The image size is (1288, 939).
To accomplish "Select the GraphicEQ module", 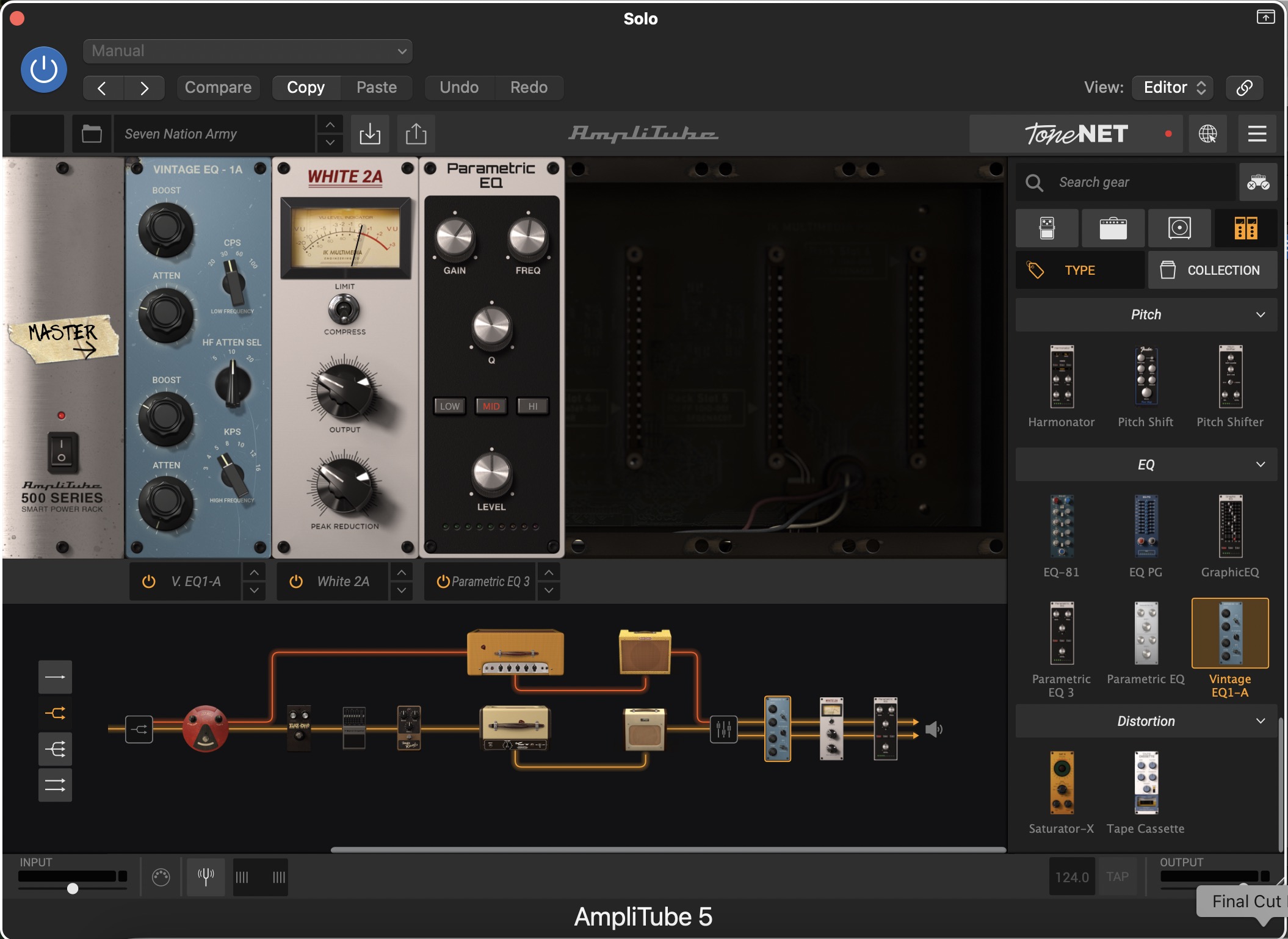I will [x=1230, y=536].
